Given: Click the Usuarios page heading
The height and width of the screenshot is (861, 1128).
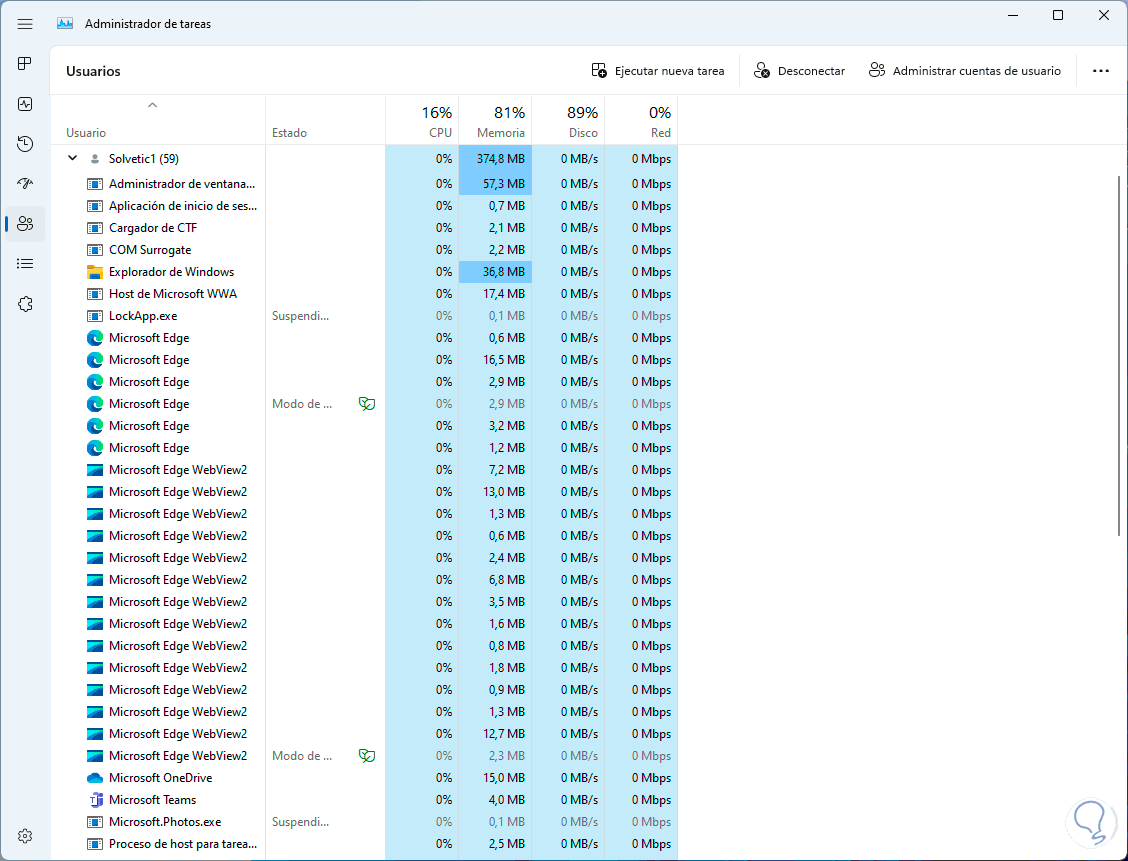Looking at the screenshot, I should [94, 71].
